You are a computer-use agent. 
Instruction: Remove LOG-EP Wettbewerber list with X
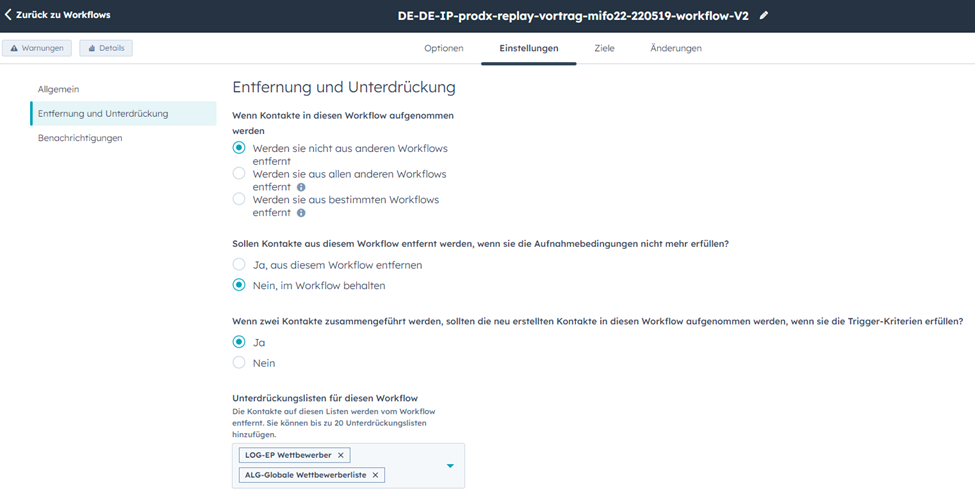click(341, 455)
